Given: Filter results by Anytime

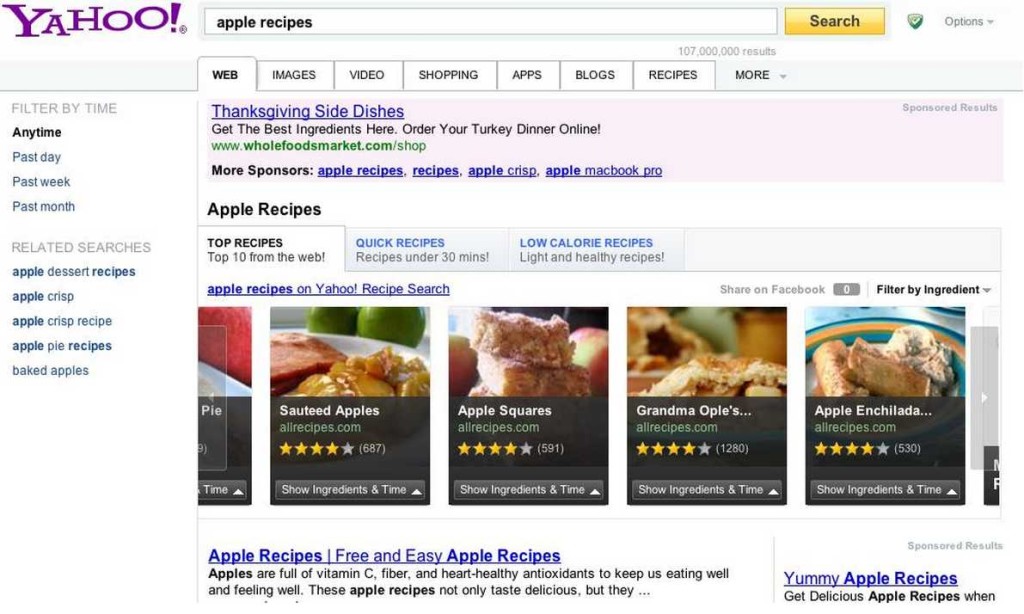Looking at the screenshot, I should pos(37,133).
